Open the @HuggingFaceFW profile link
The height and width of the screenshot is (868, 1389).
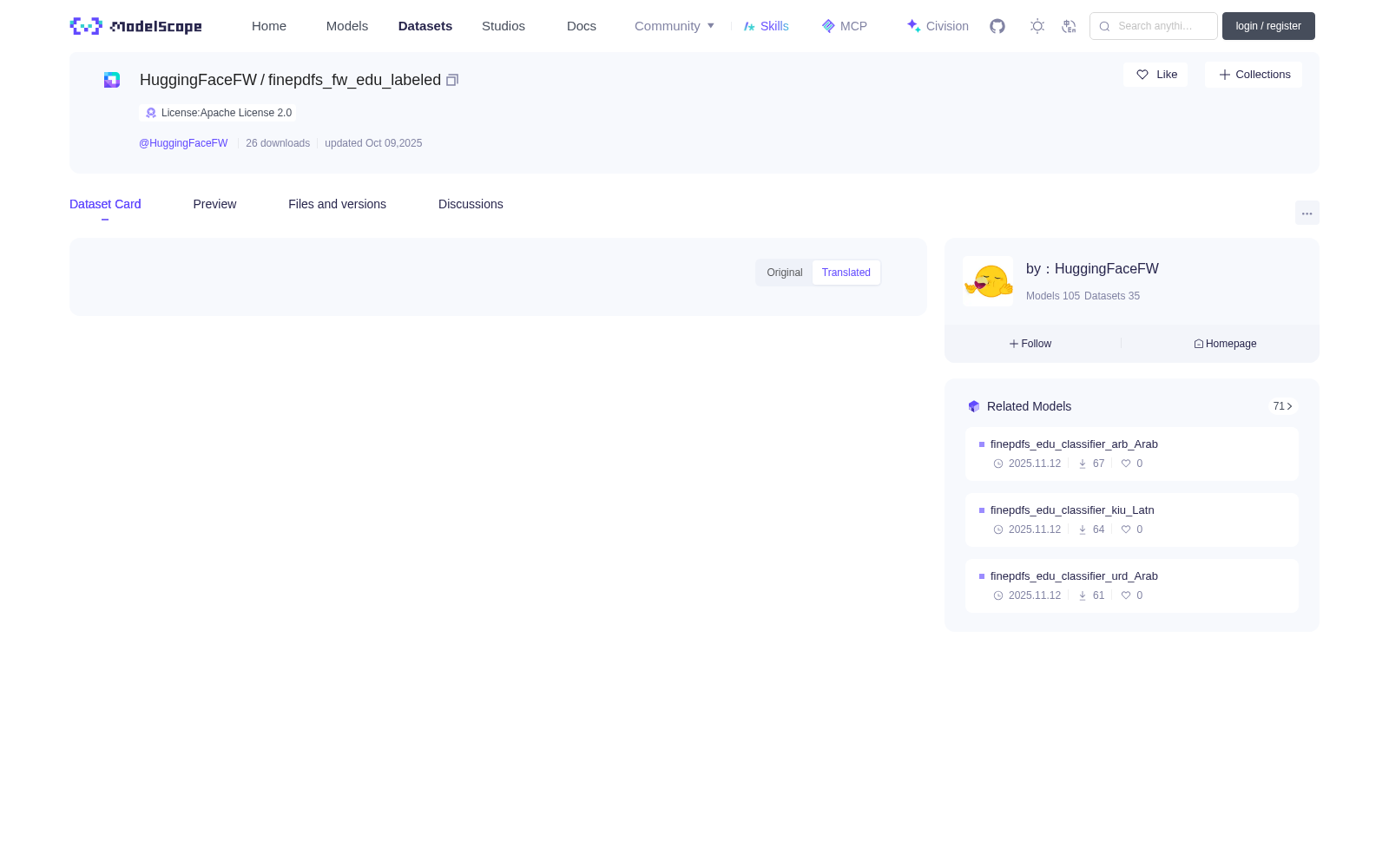(x=183, y=143)
